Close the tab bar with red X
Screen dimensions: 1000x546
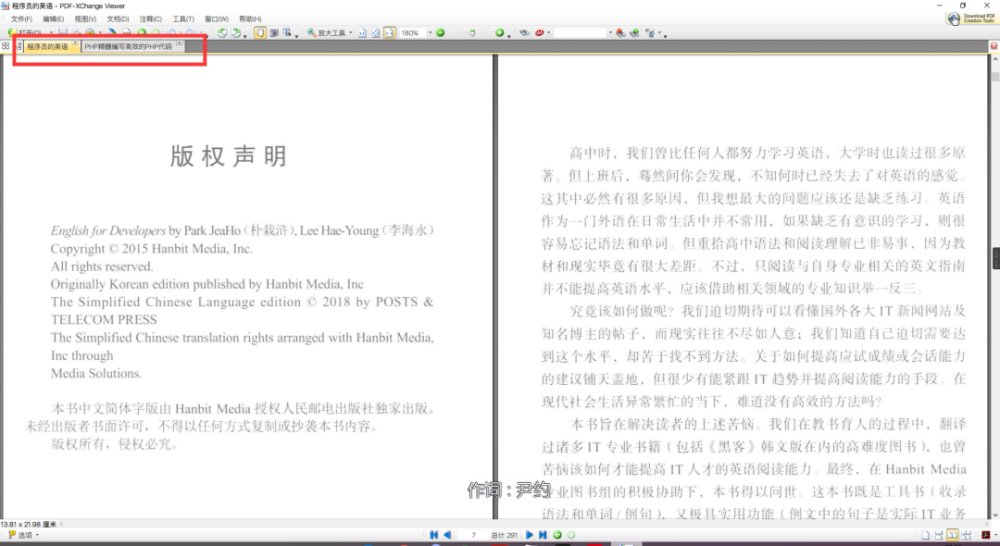coord(994,47)
